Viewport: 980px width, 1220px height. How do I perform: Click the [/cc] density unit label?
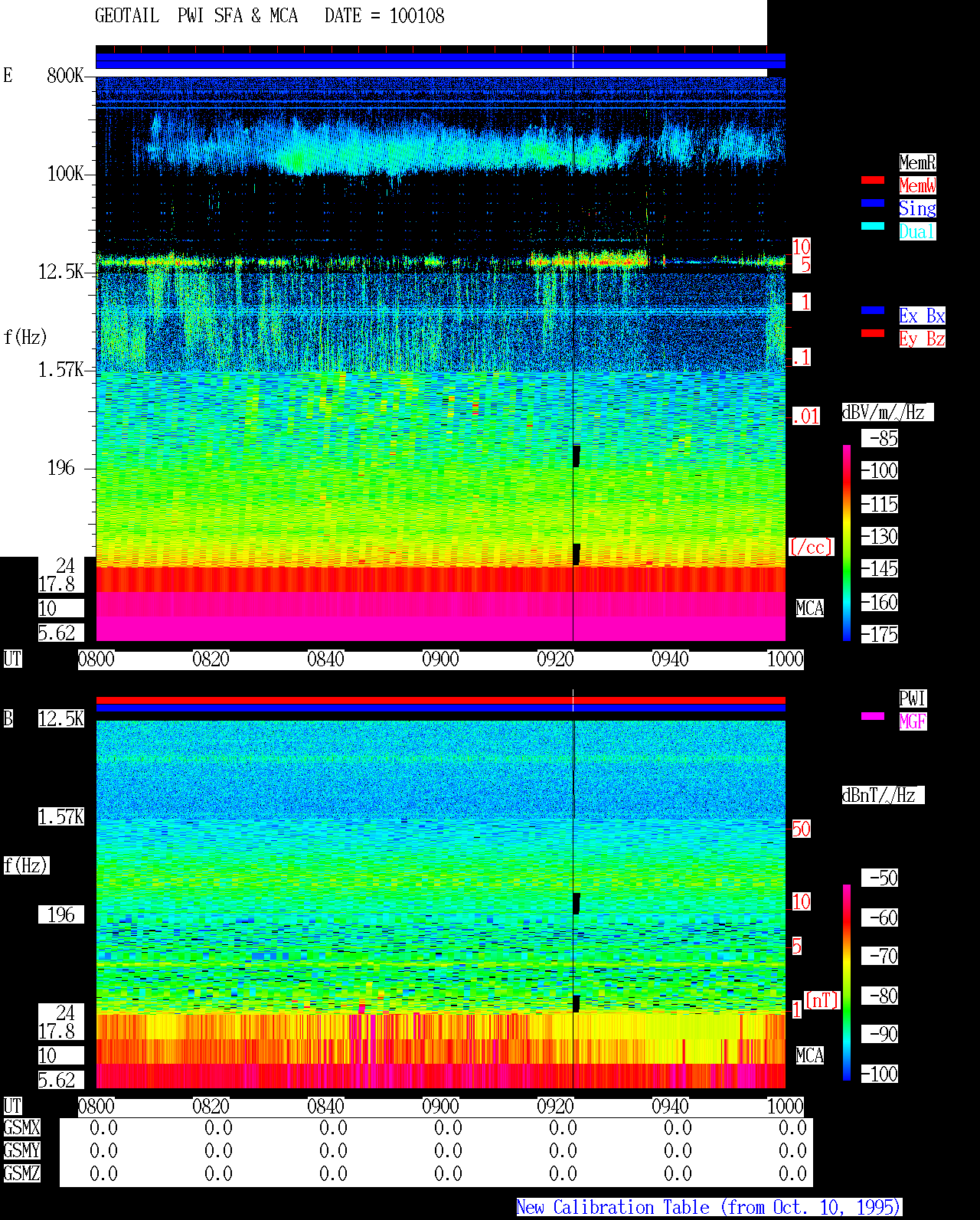tap(811, 547)
